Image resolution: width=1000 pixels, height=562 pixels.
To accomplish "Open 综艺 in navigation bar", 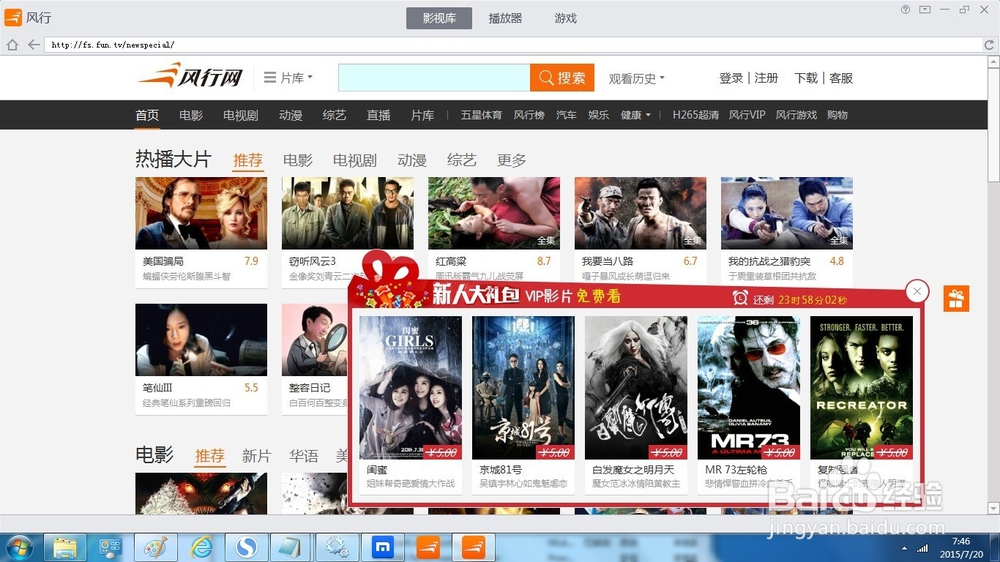I will pos(334,115).
